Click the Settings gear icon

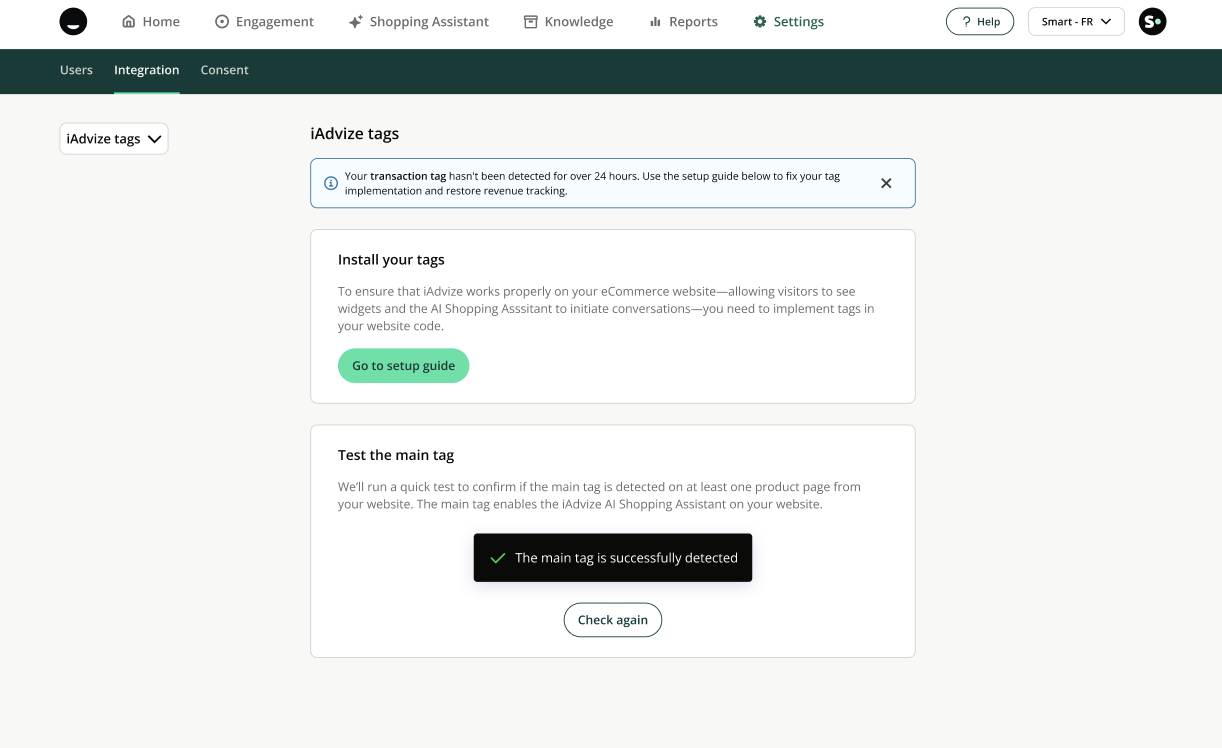point(760,22)
